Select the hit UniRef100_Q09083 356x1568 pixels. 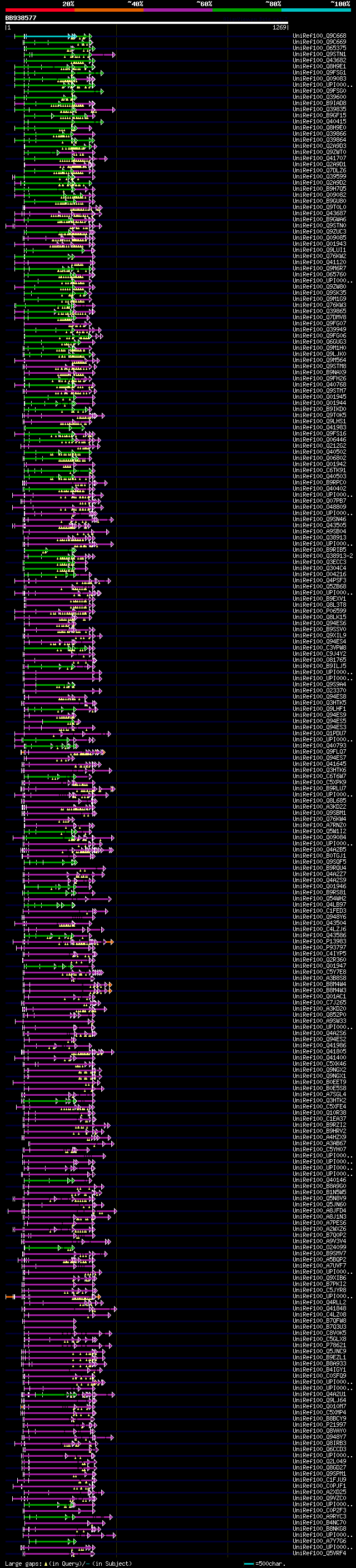(x=319, y=78)
